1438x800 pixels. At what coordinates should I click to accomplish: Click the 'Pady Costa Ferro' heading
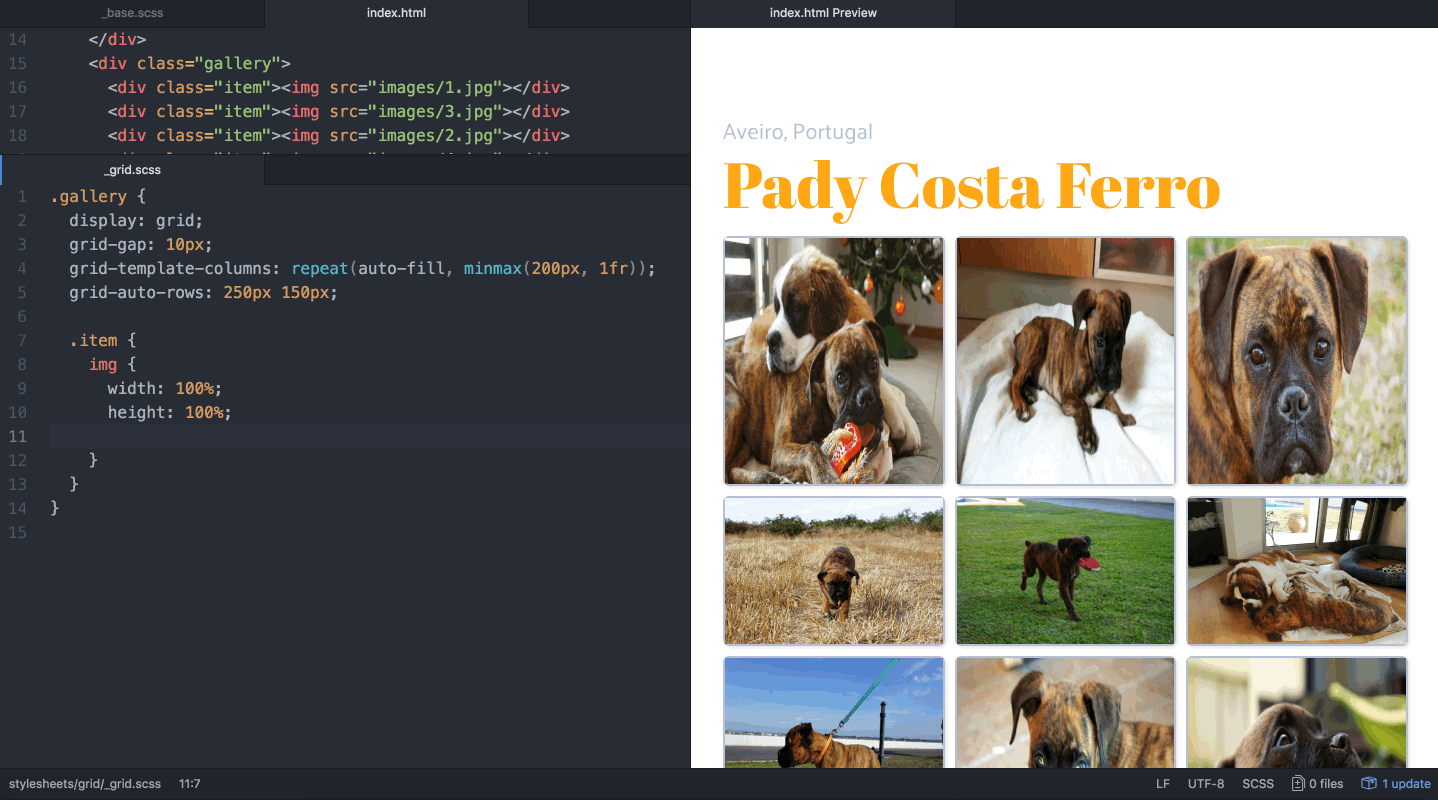(971, 187)
